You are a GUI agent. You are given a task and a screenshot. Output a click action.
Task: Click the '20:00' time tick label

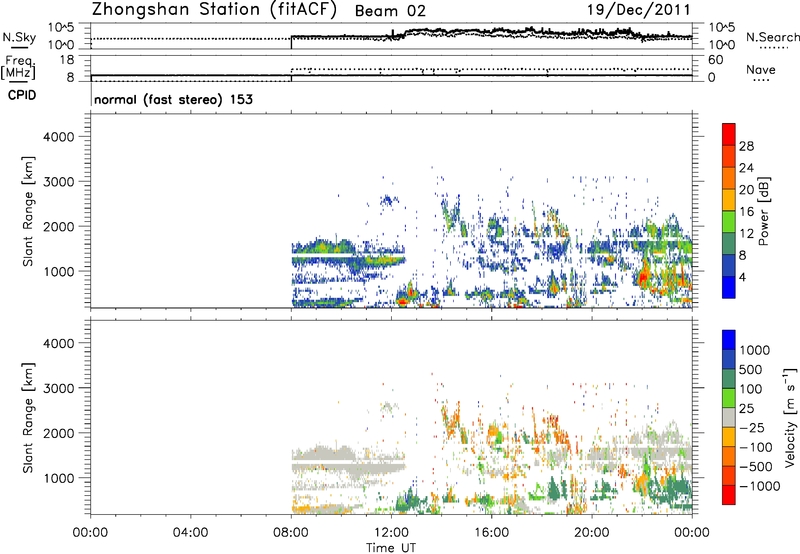[x=591, y=533]
